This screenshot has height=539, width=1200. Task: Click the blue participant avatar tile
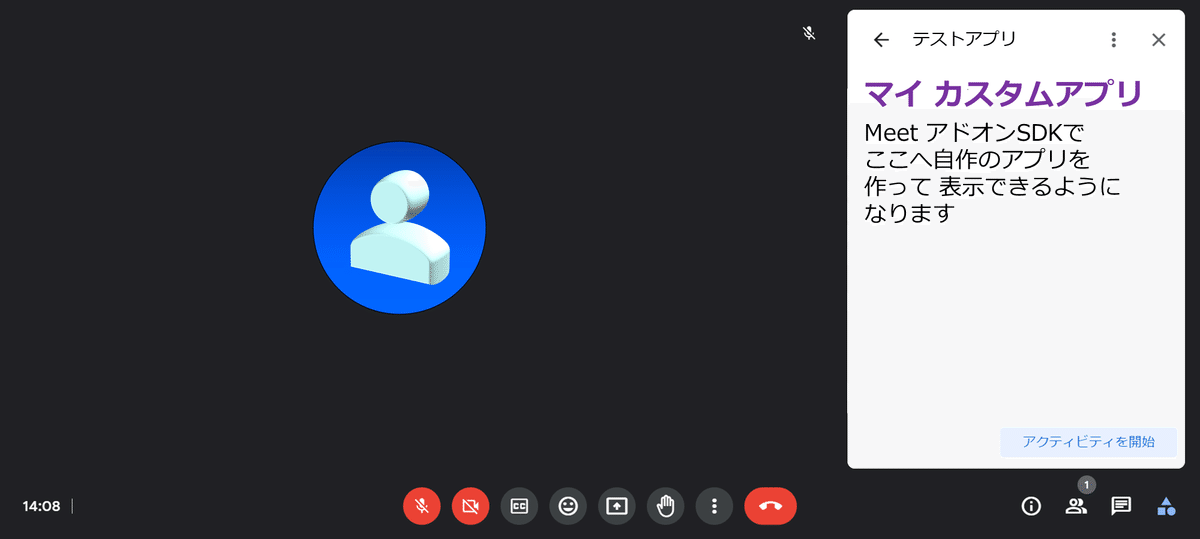tap(400, 228)
